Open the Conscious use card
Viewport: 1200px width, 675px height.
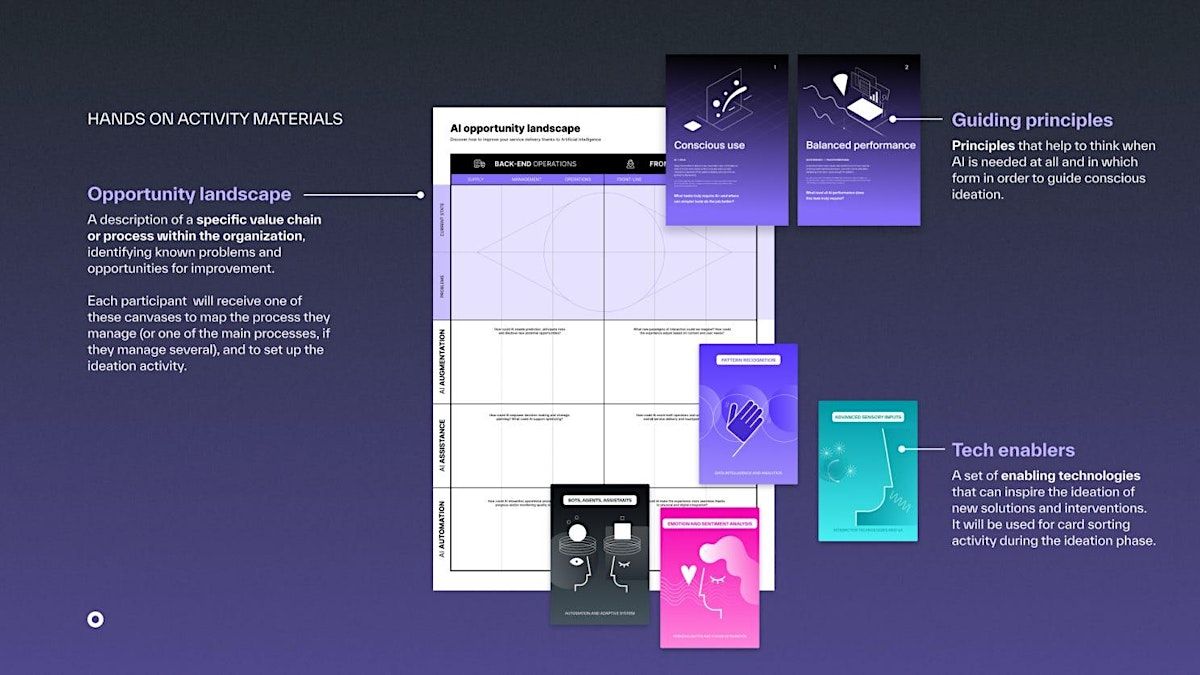pos(727,140)
